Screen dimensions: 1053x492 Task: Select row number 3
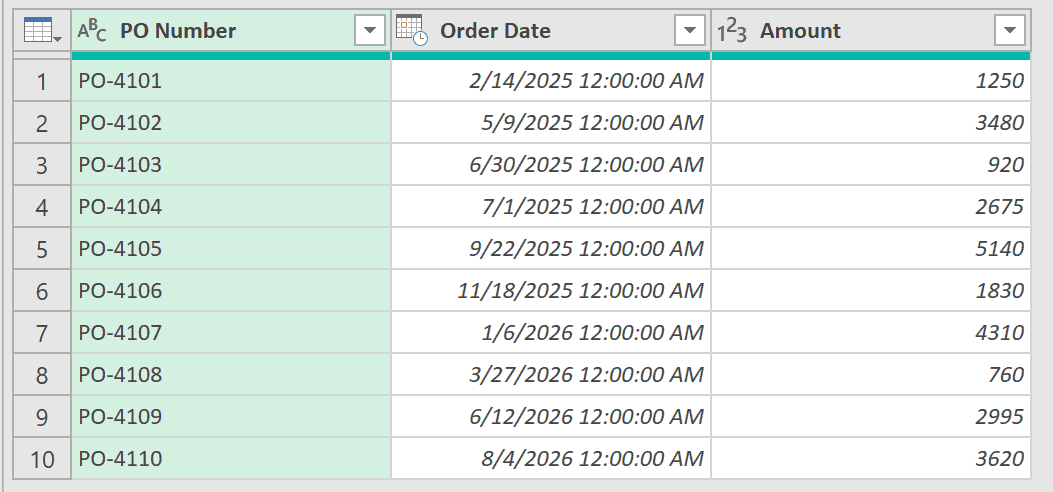coord(42,164)
